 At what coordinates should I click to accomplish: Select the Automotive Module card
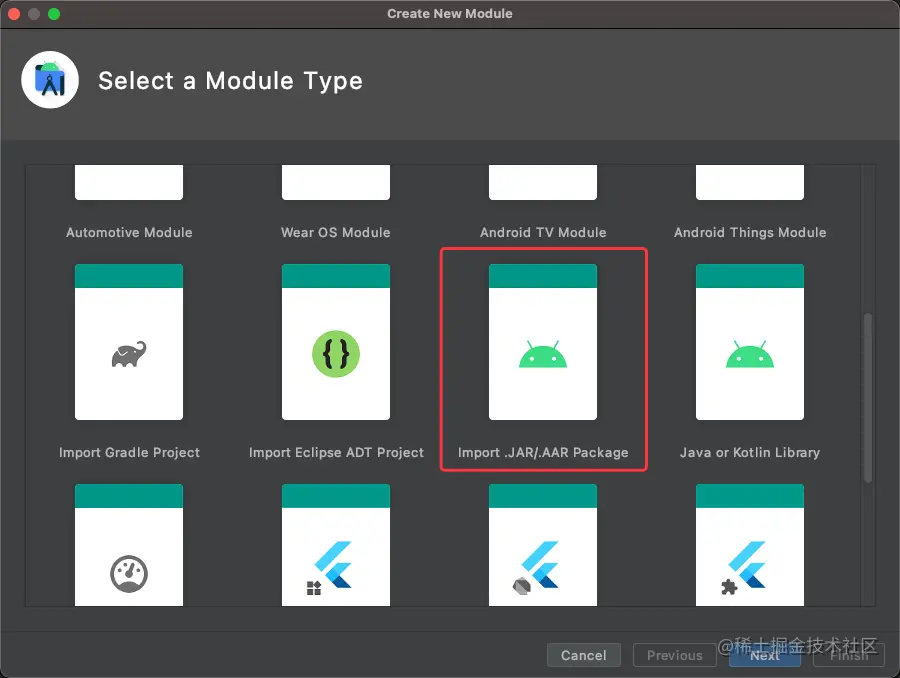(x=129, y=183)
